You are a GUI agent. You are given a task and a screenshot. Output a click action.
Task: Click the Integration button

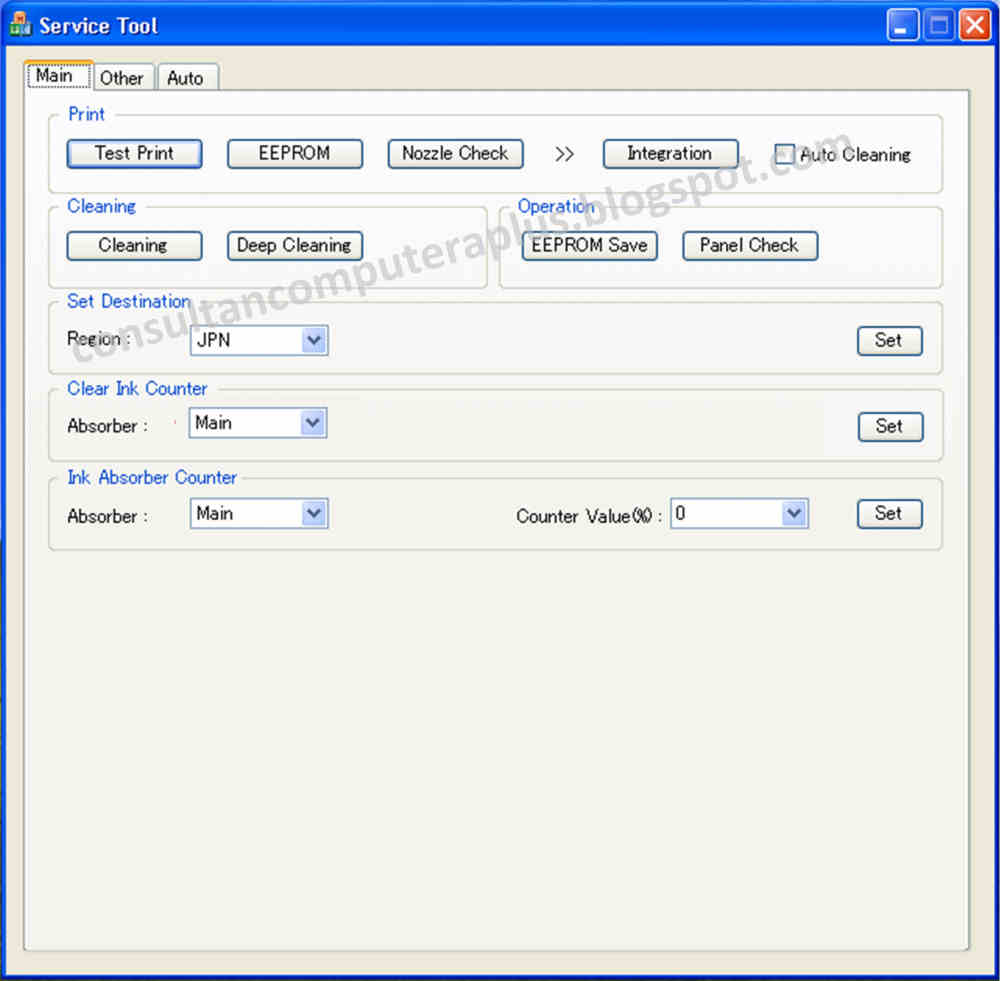[670, 153]
